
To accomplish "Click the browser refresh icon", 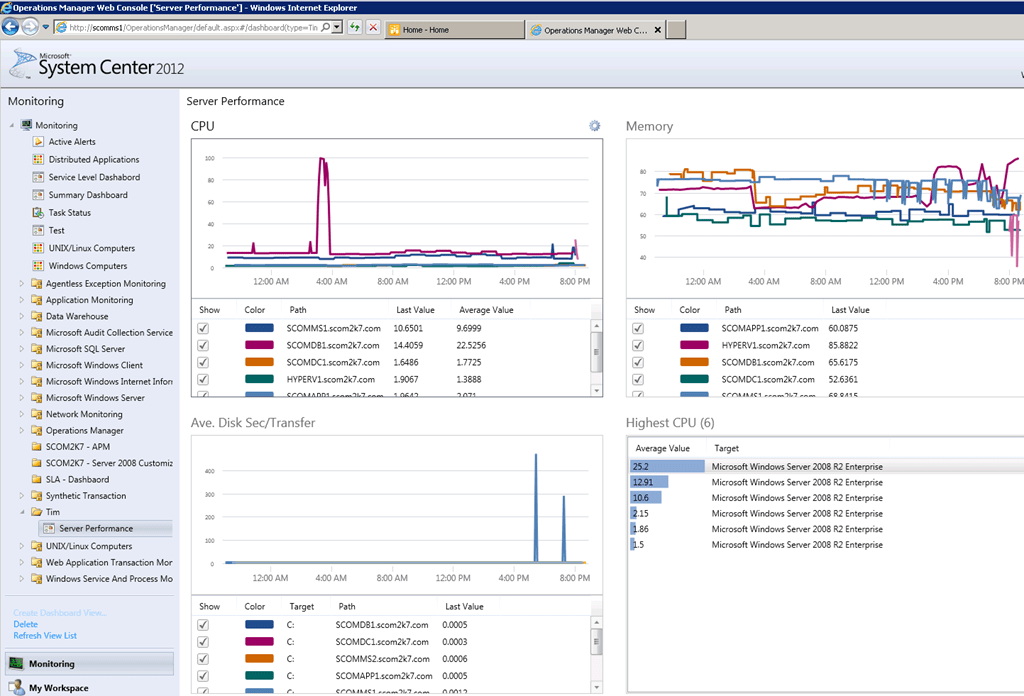I will pyautogui.click(x=355, y=27).
